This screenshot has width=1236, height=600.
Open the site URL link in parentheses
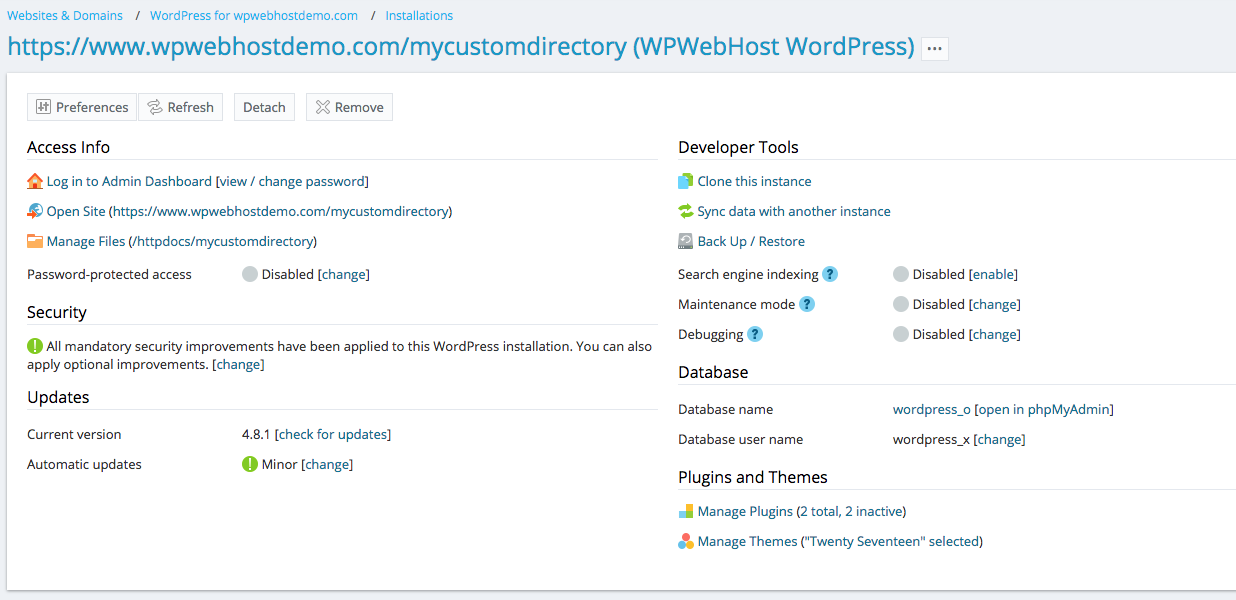pyautogui.click(x=280, y=211)
